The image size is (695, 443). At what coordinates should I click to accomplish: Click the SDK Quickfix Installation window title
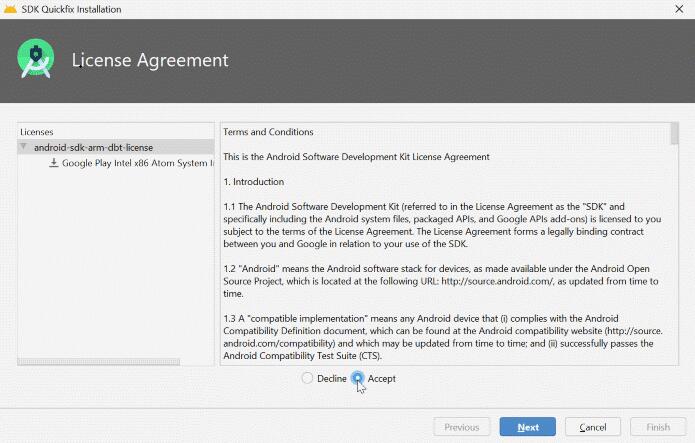[71, 9]
